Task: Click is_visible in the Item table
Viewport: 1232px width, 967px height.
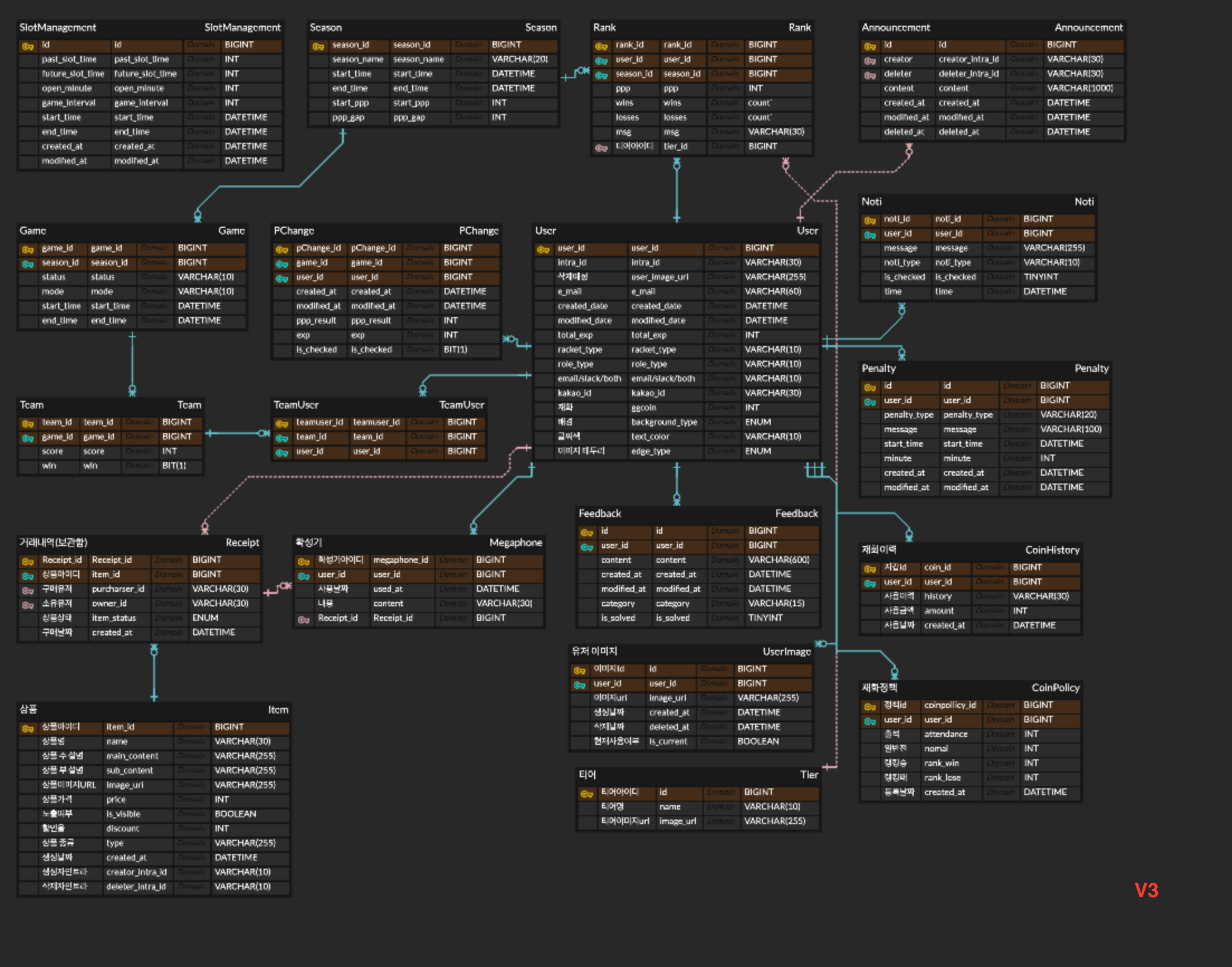Action: point(123,814)
